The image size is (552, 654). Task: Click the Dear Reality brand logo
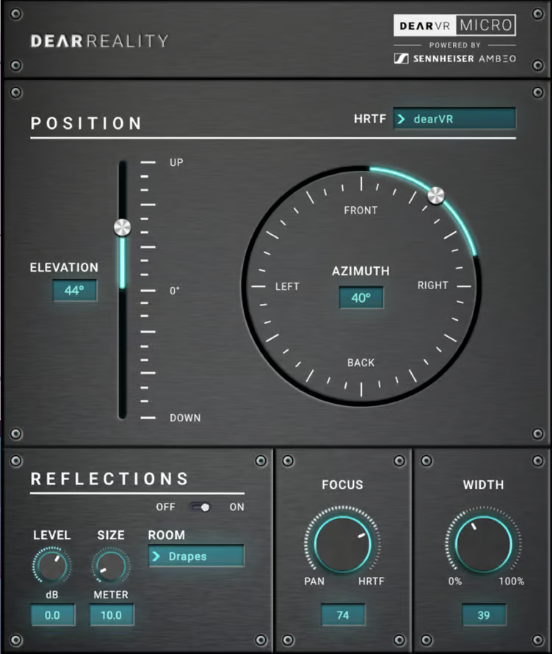pyautogui.click(x=100, y=41)
